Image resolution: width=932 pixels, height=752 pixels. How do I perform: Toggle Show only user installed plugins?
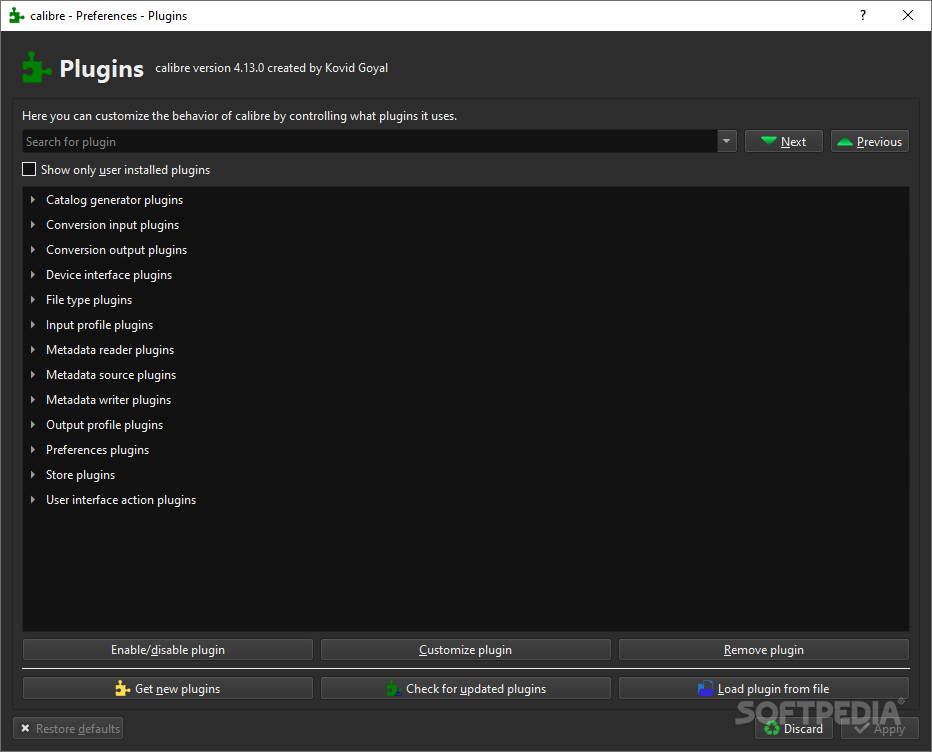click(x=29, y=169)
